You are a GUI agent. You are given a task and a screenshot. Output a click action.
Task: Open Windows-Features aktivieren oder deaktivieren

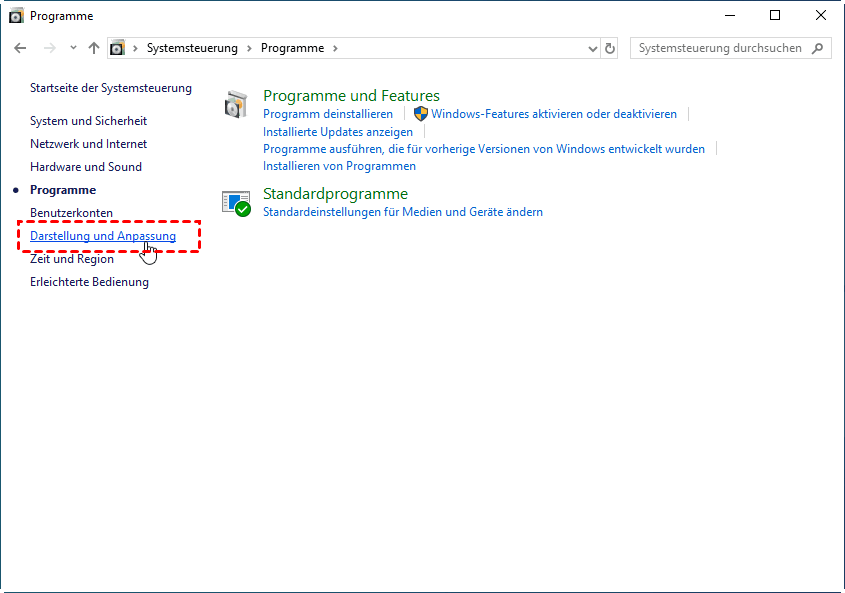554,114
